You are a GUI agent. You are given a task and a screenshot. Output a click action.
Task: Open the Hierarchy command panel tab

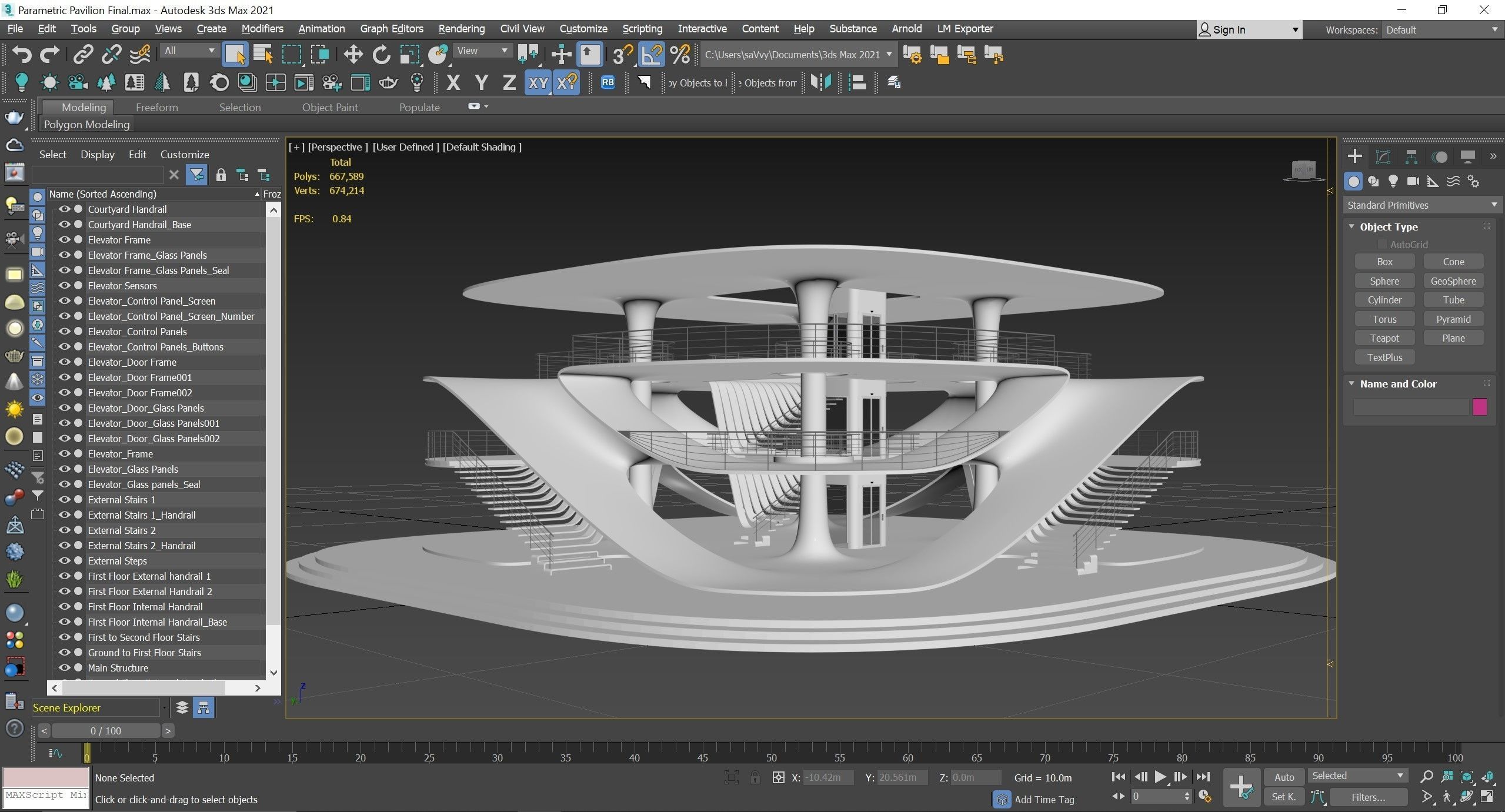pos(1411,156)
